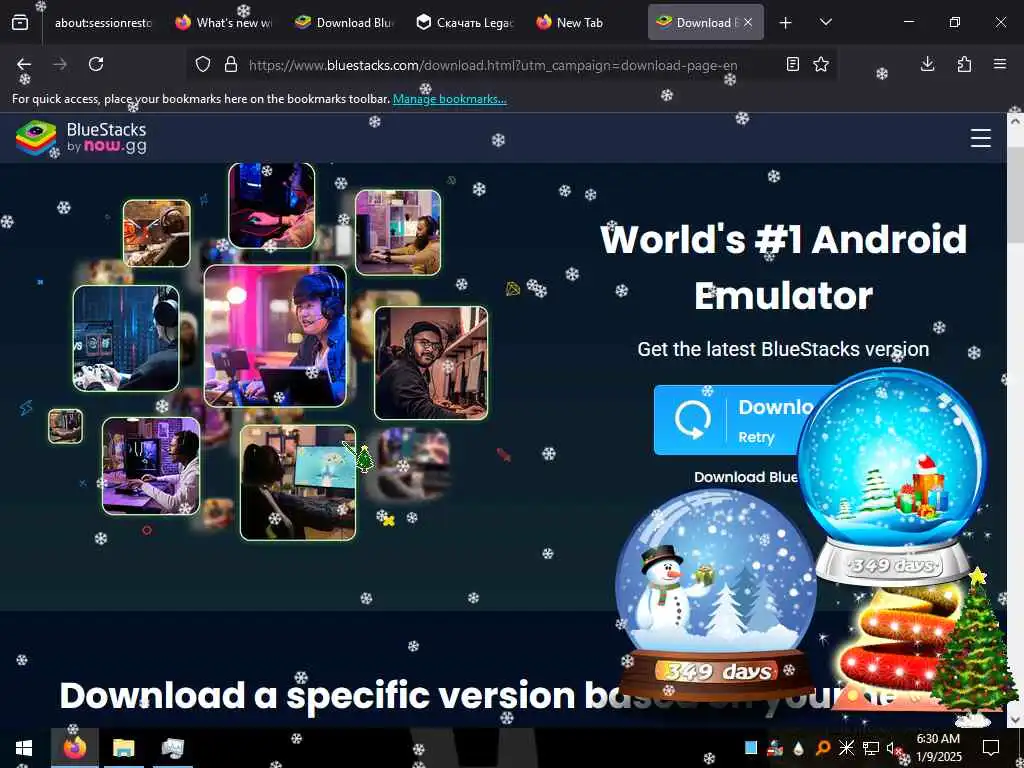Viewport: 1024px width, 768px height.
Task: Click the Firefox taskbar icon
Action: (74, 748)
